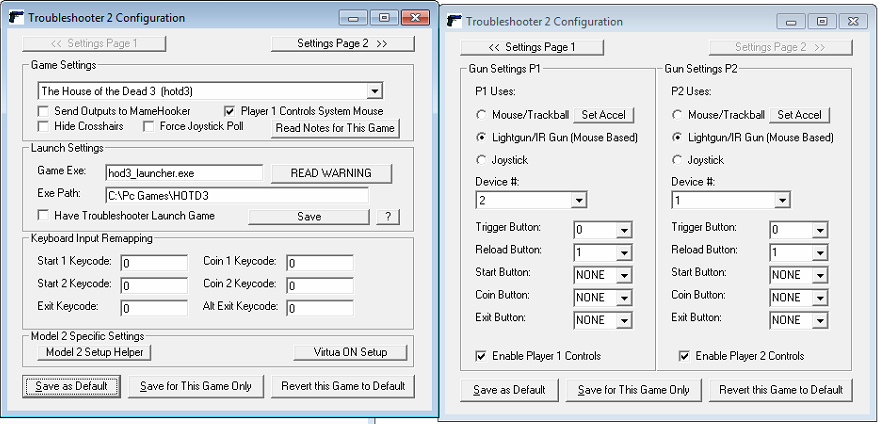
Task: Go back to Settings Page 1 in right window
Action: pyautogui.click(x=531, y=47)
